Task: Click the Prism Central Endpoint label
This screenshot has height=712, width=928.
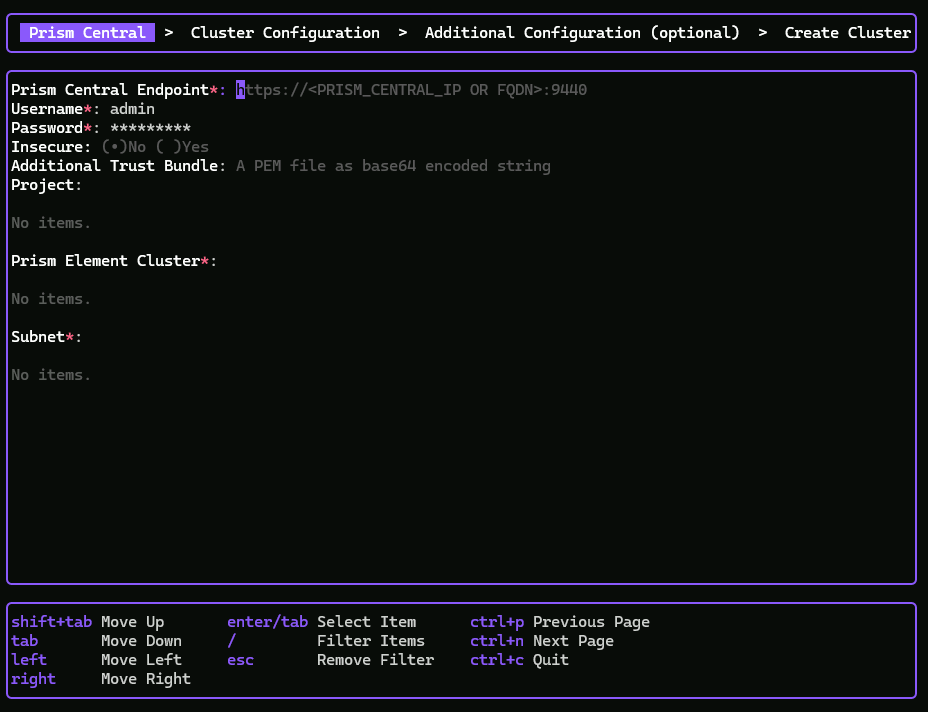Action: pos(118,90)
